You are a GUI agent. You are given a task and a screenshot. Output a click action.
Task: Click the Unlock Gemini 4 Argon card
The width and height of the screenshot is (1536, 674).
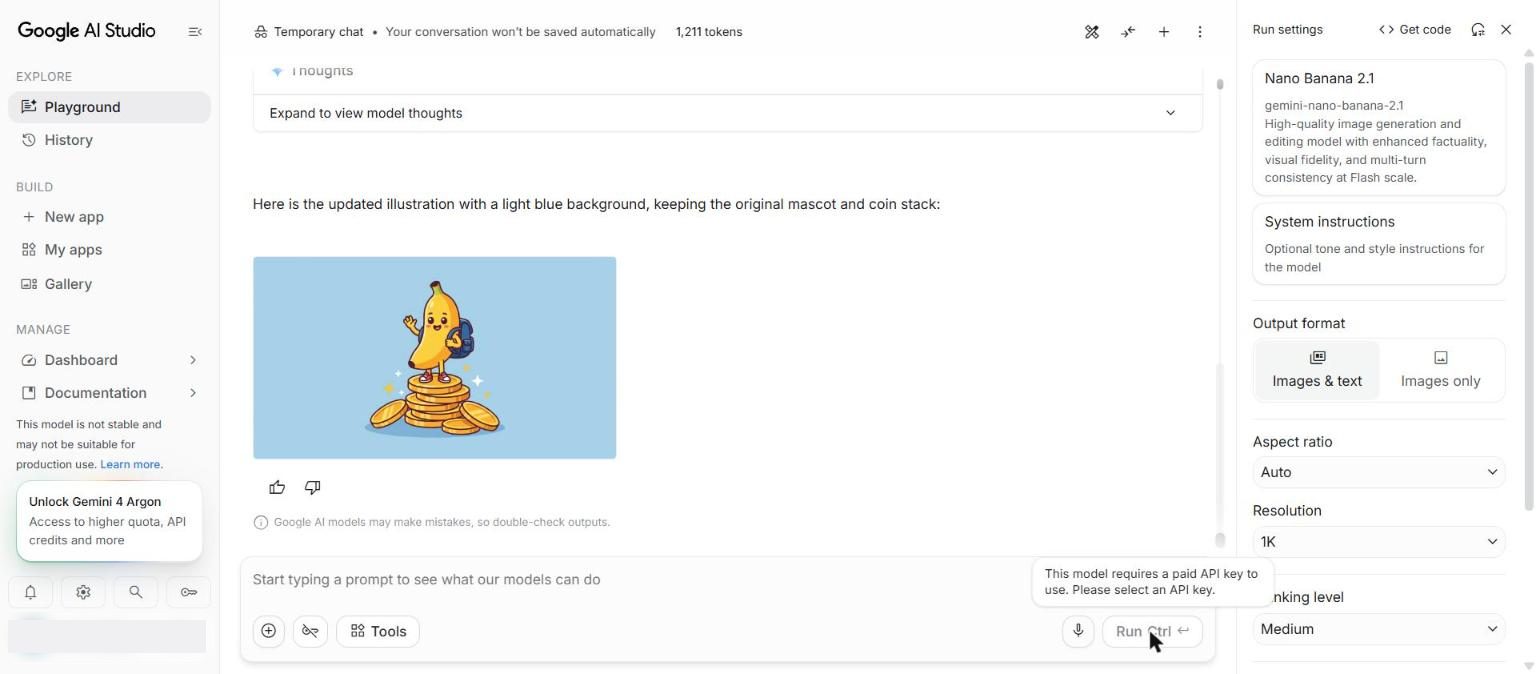(109, 521)
